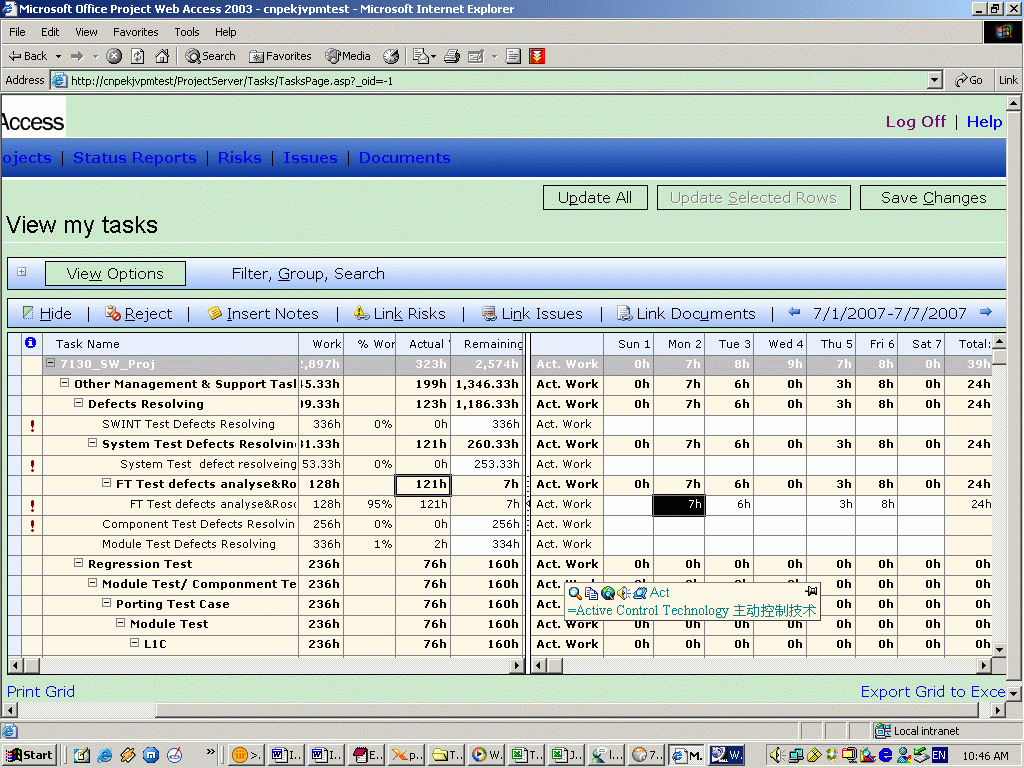Click the information indicator column header icon
The image size is (1024, 768).
(31, 343)
